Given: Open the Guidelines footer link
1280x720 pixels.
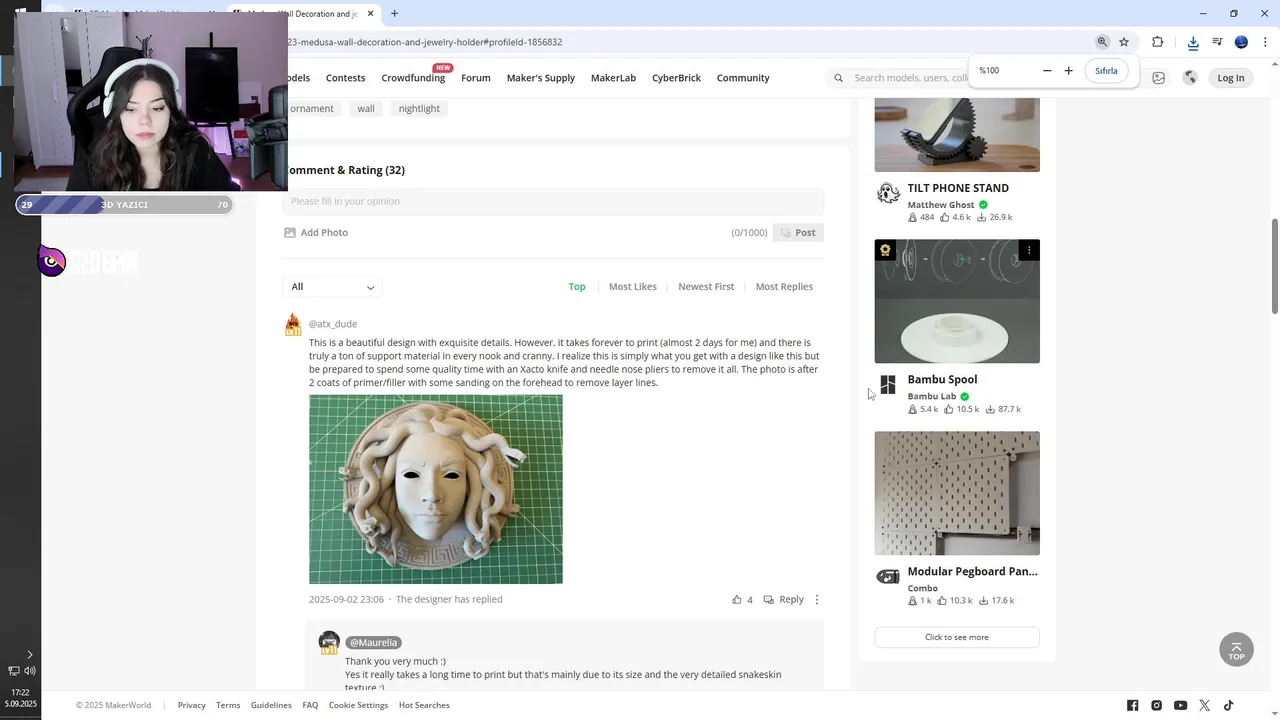Looking at the screenshot, I should click(x=271, y=705).
